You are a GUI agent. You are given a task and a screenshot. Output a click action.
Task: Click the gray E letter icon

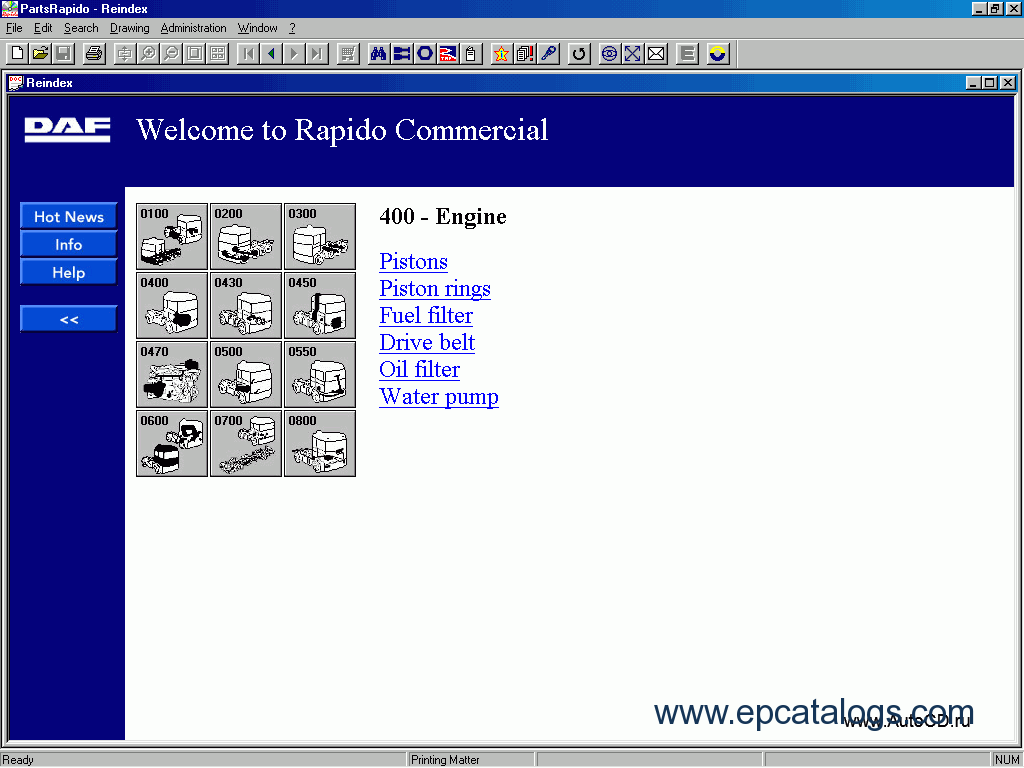686,54
